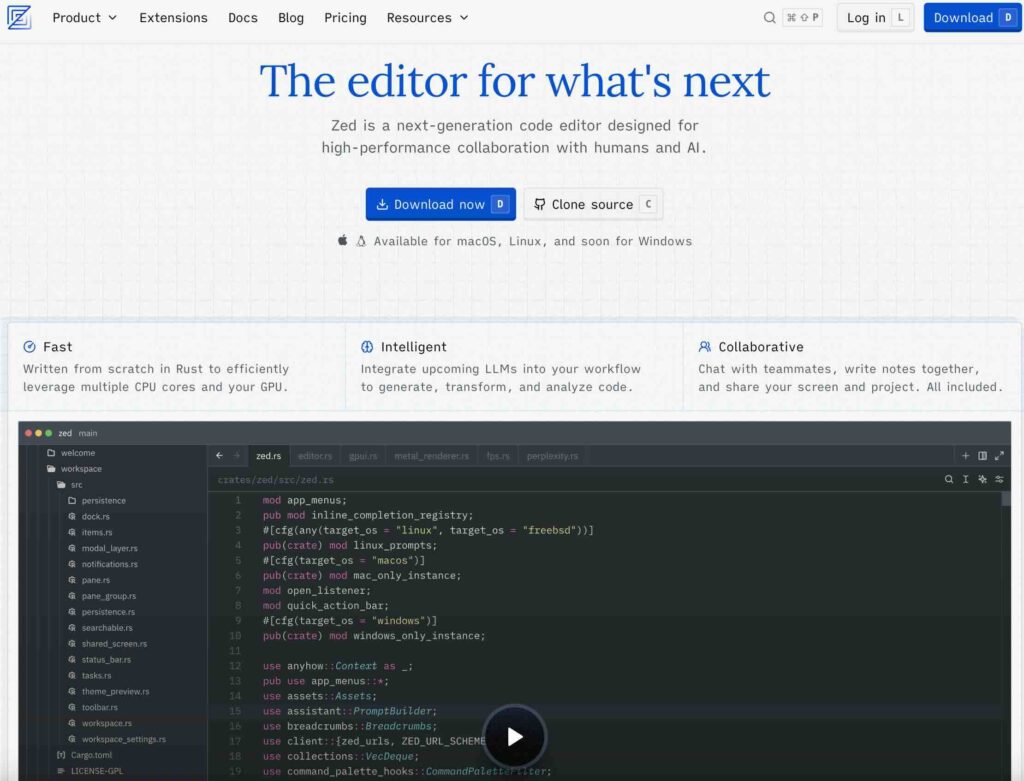The width and height of the screenshot is (1024, 781).
Task: Open the Product dropdown menu
Action: 84,18
